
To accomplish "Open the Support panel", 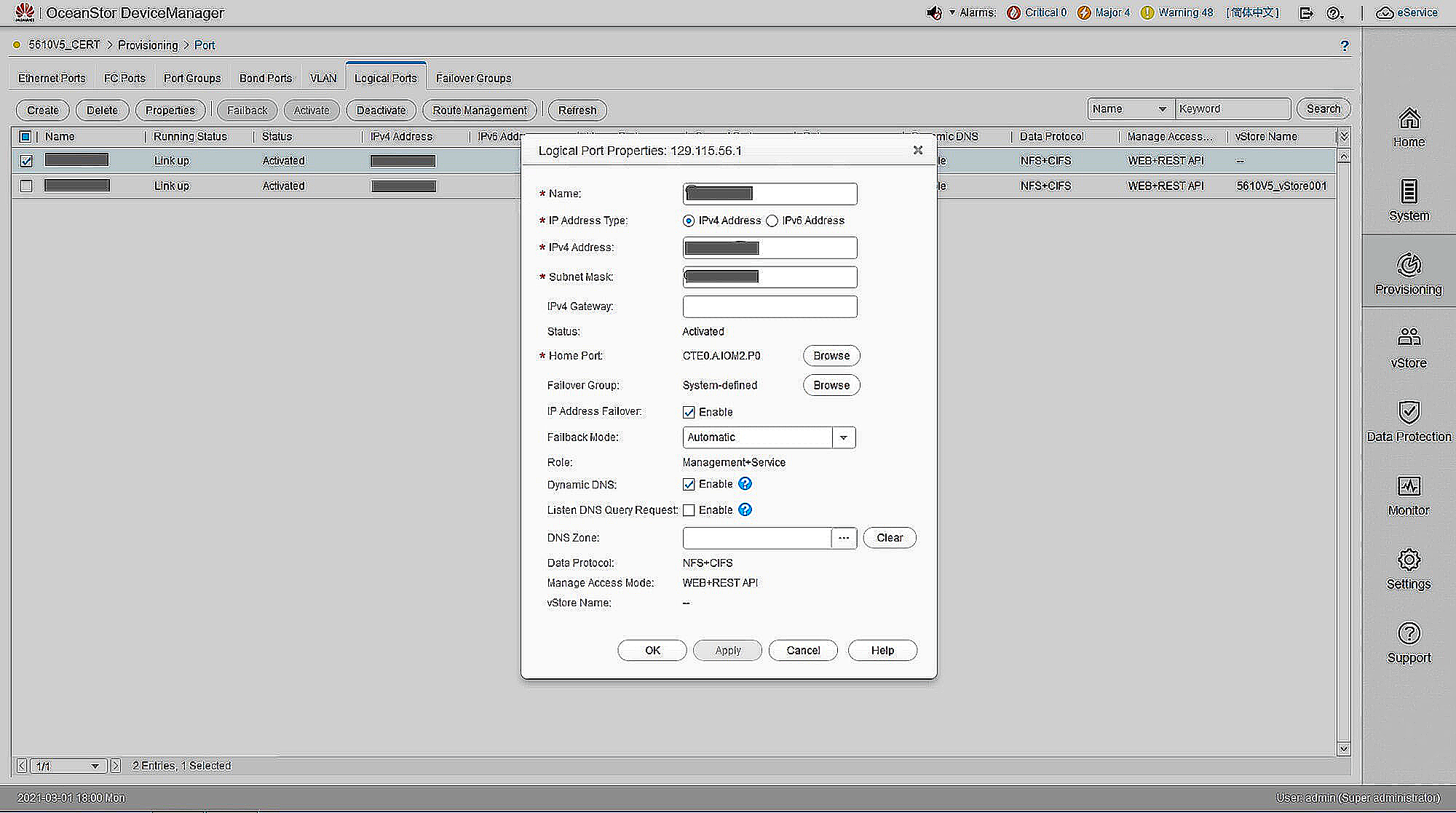I will point(1408,643).
